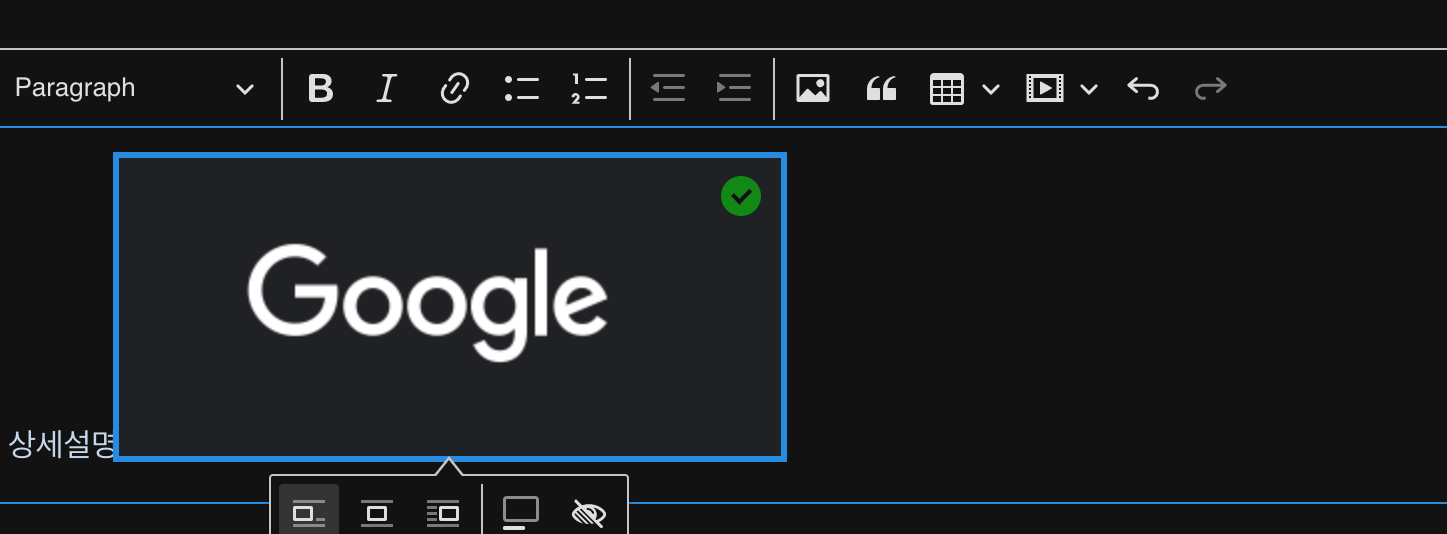Screen dimensions: 1447x534
Task: Click the insert media icon
Action: tap(1045, 88)
